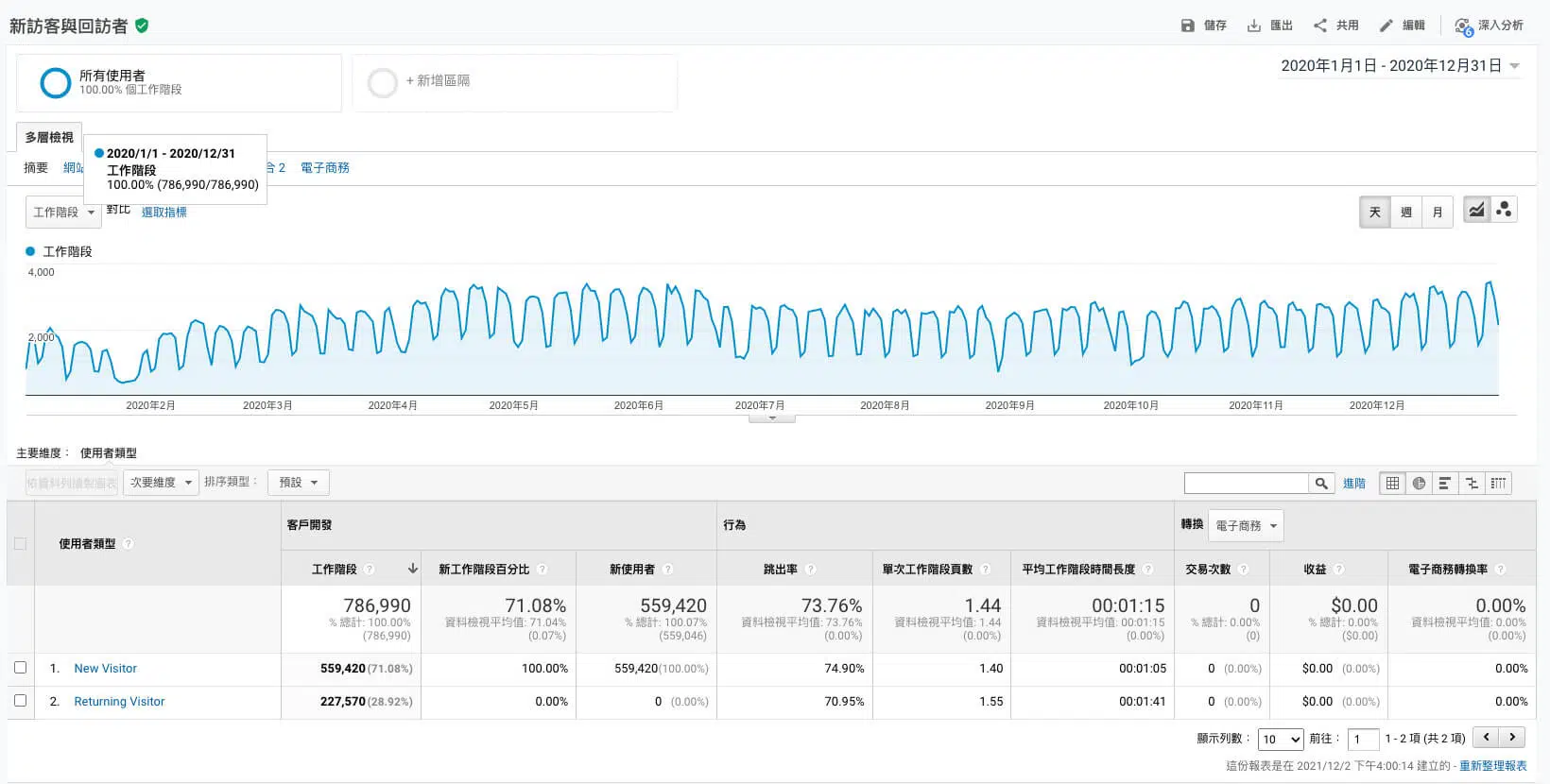Click the 編輯 pencil icon
The image size is (1550, 784).
point(1386,26)
